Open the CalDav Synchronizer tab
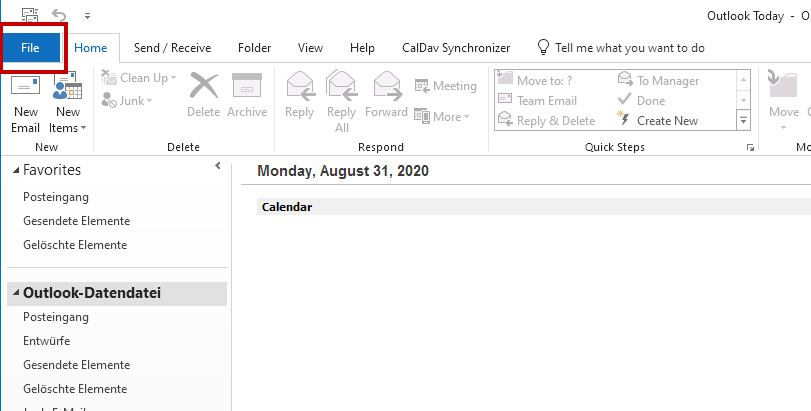The image size is (811, 411). click(456, 48)
